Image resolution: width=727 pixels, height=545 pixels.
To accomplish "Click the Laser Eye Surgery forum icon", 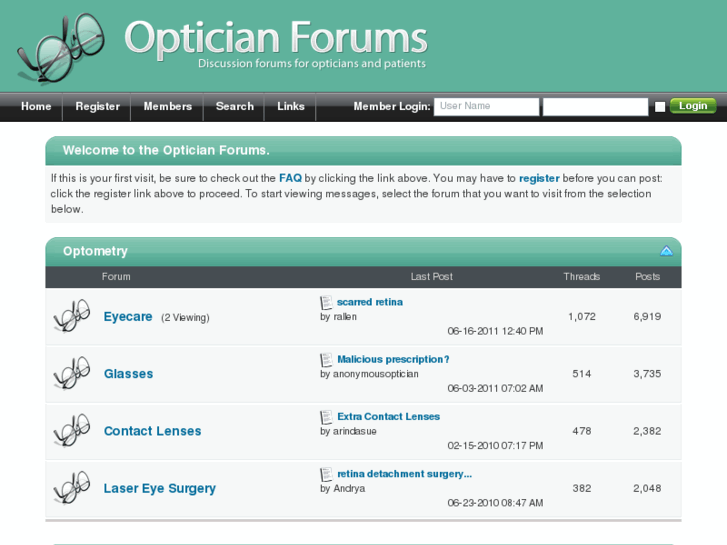I will click(72, 488).
